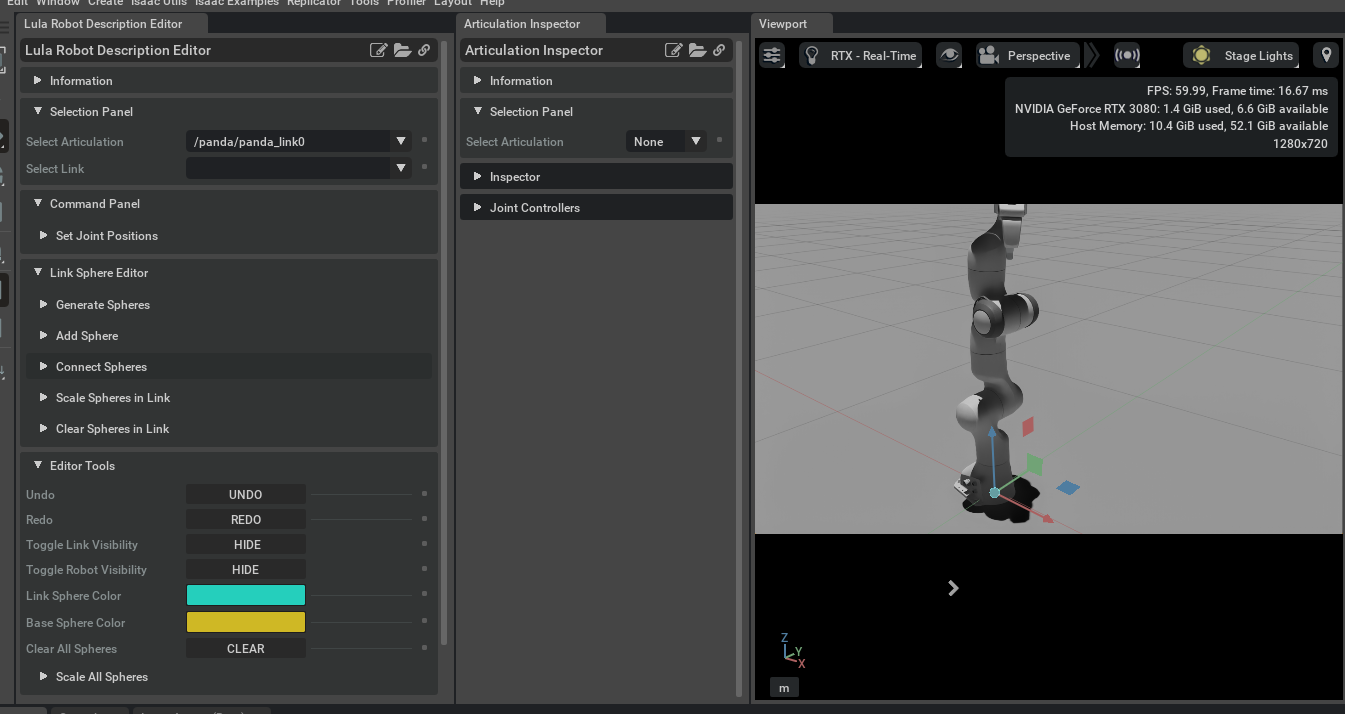Open Articulation Inspector's Select Articulation None dropdown

[666, 142]
